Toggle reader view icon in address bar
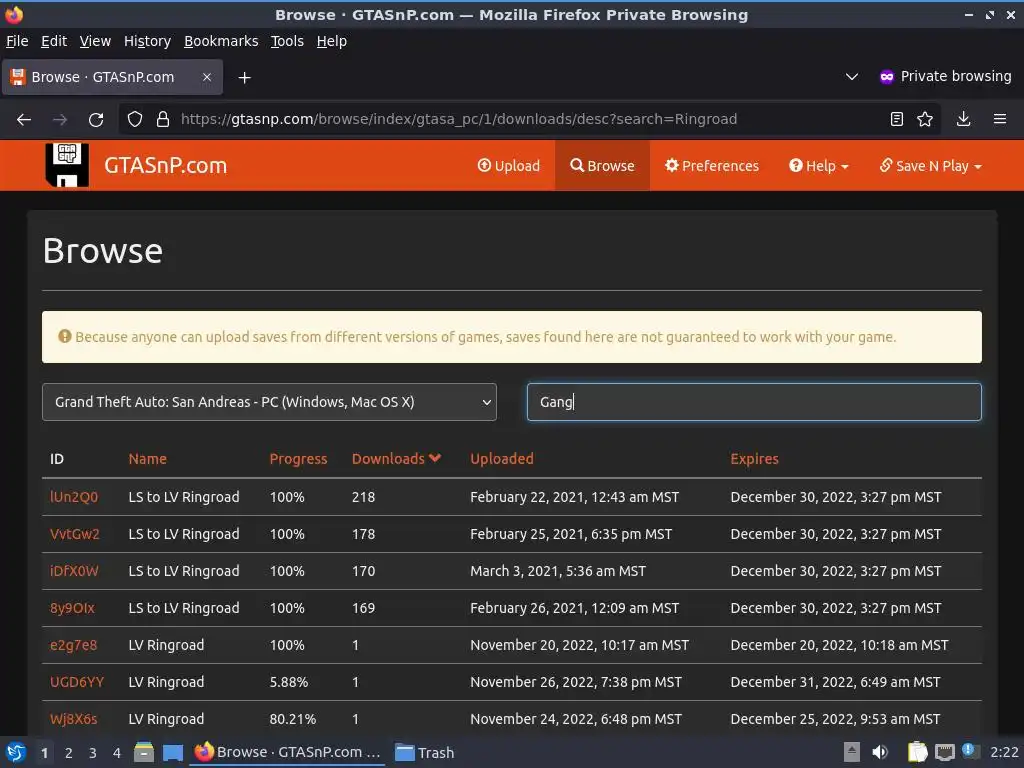 tap(897, 119)
